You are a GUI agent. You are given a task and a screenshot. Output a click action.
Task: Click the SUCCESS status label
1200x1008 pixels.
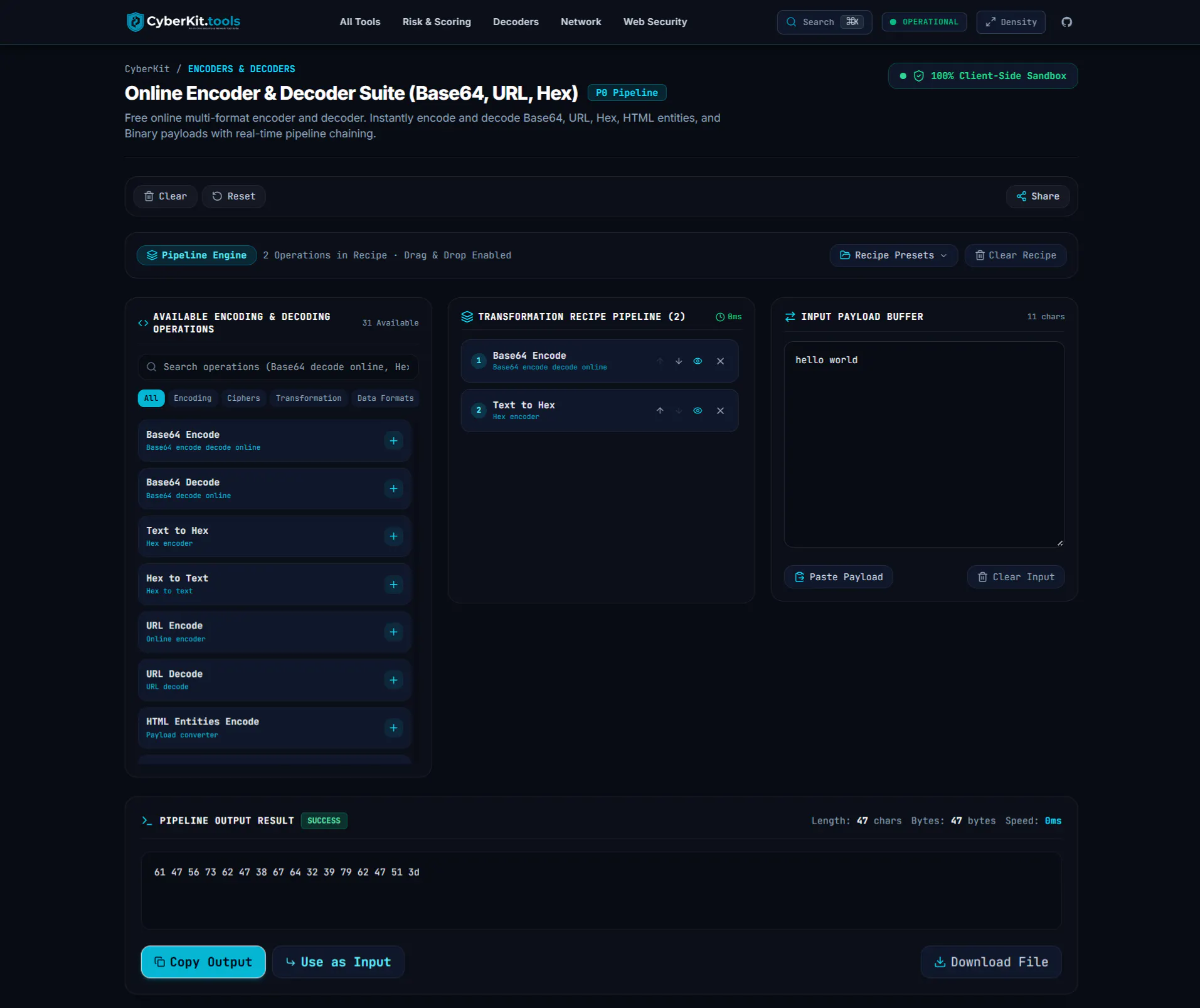pos(324,820)
